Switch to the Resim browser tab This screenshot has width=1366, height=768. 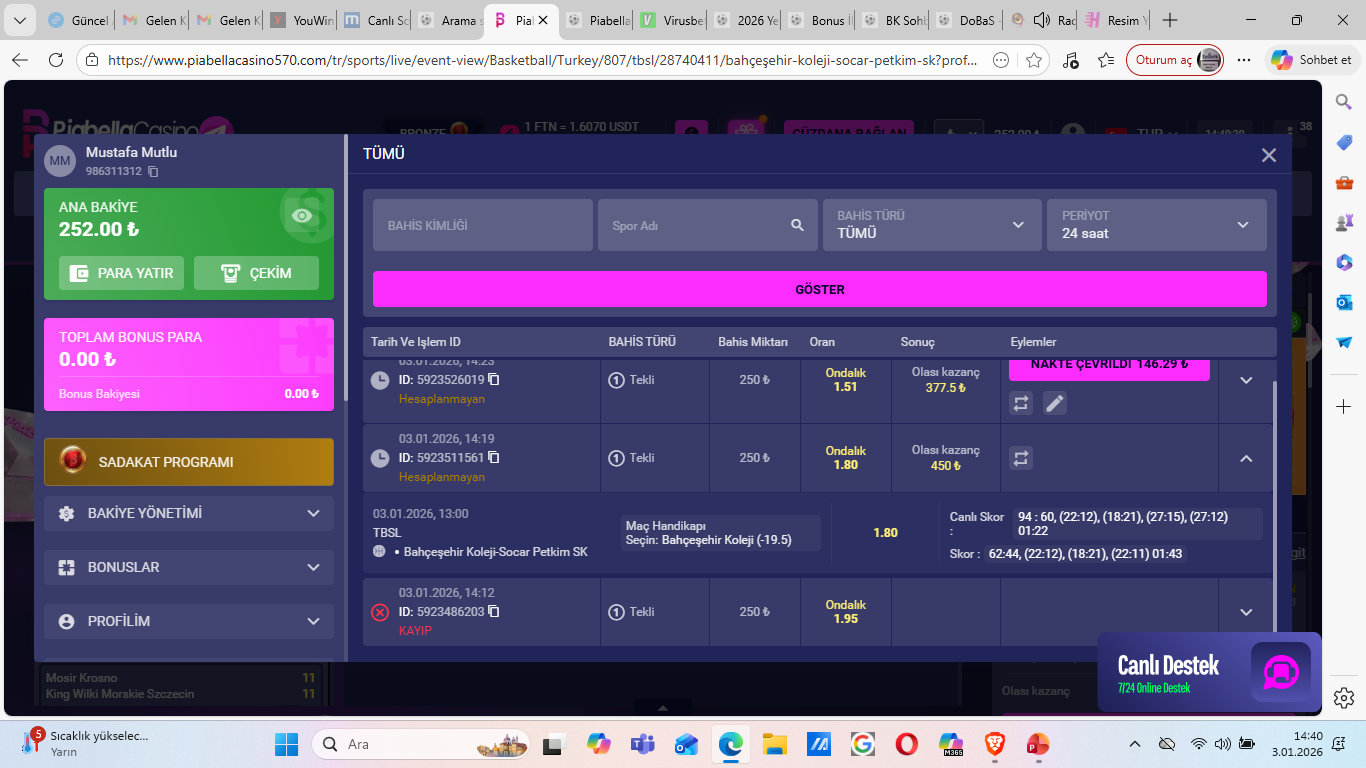1116,20
